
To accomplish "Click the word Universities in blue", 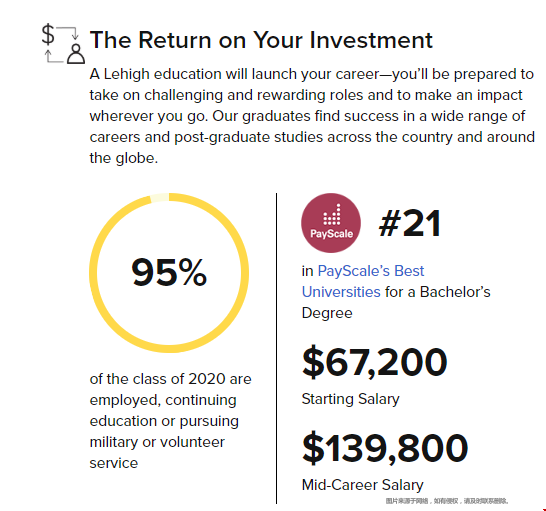I will coord(341,292).
